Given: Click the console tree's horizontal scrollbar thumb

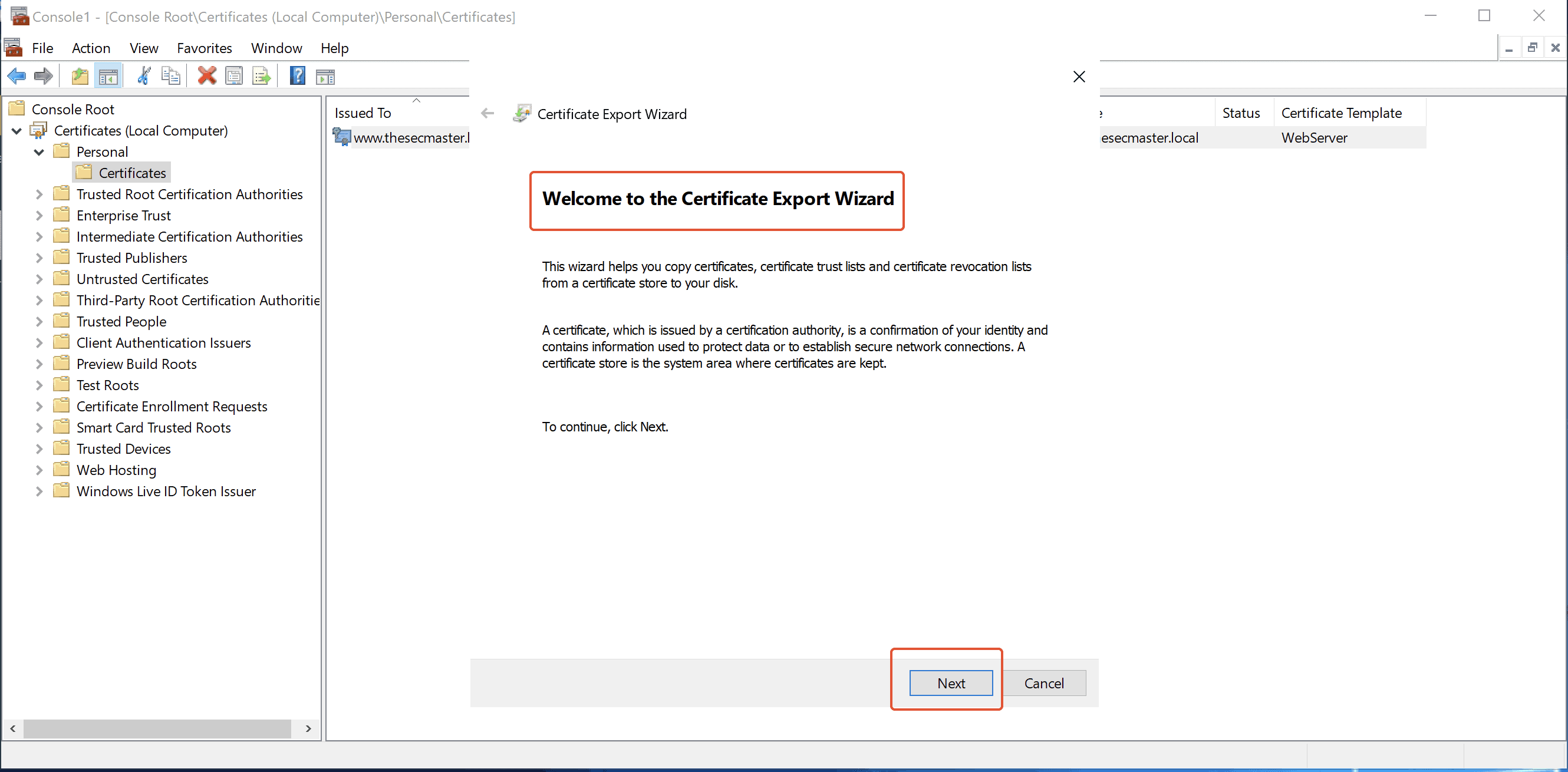Looking at the screenshot, I should point(157,728).
